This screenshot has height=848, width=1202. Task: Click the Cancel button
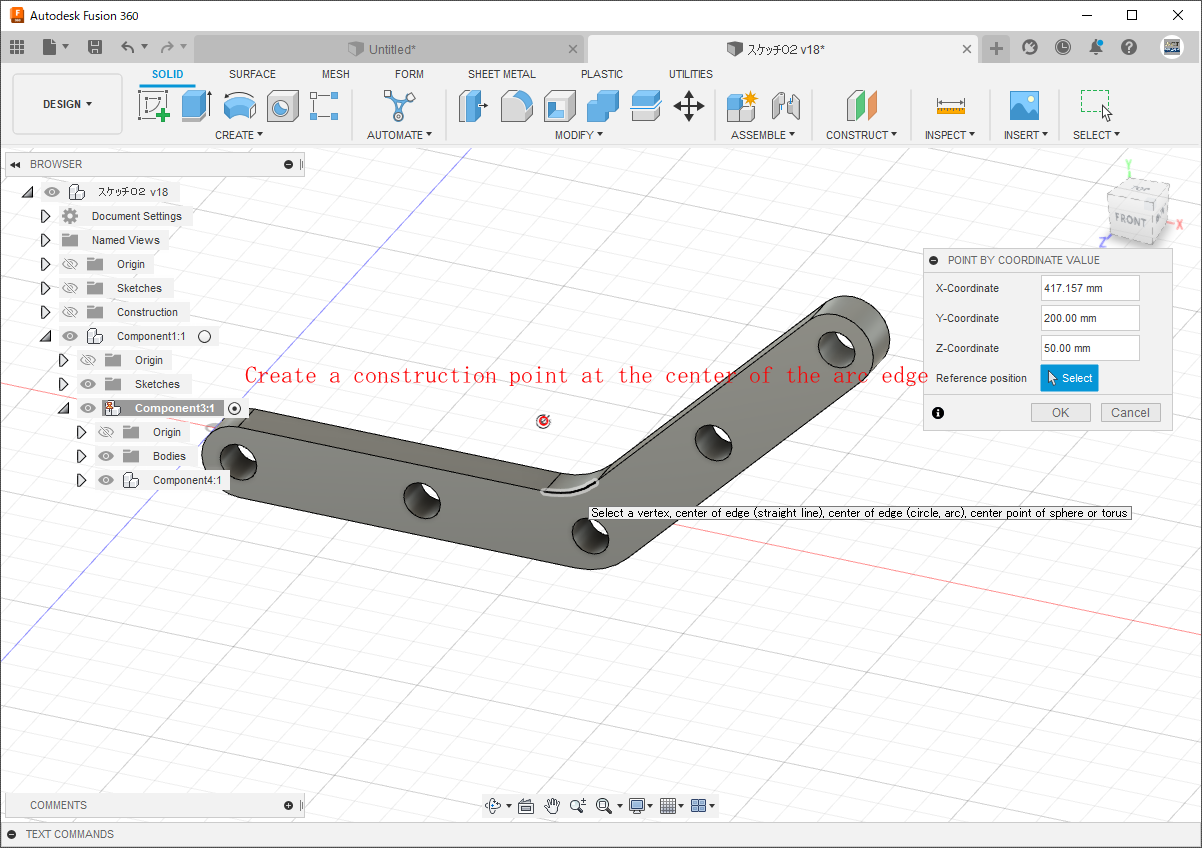pyautogui.click(x=1130, y=413)
